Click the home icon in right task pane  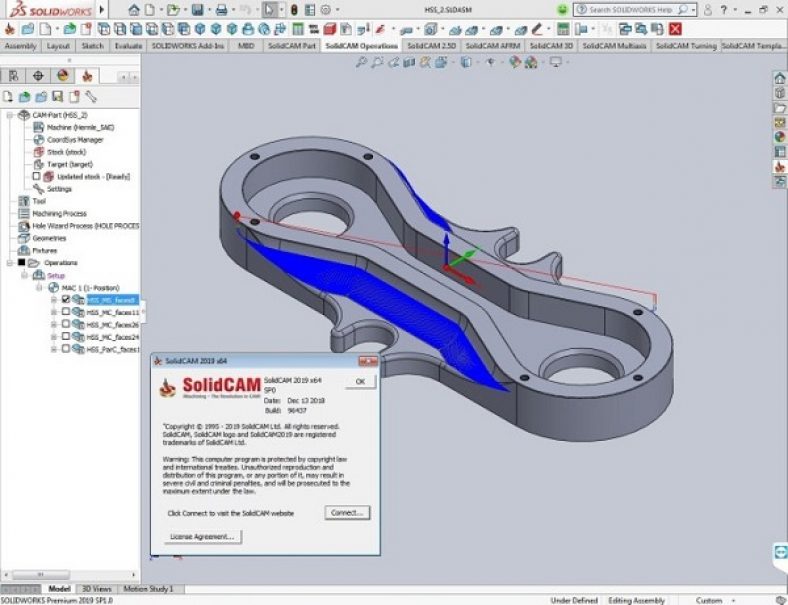(x=779, y=78)
